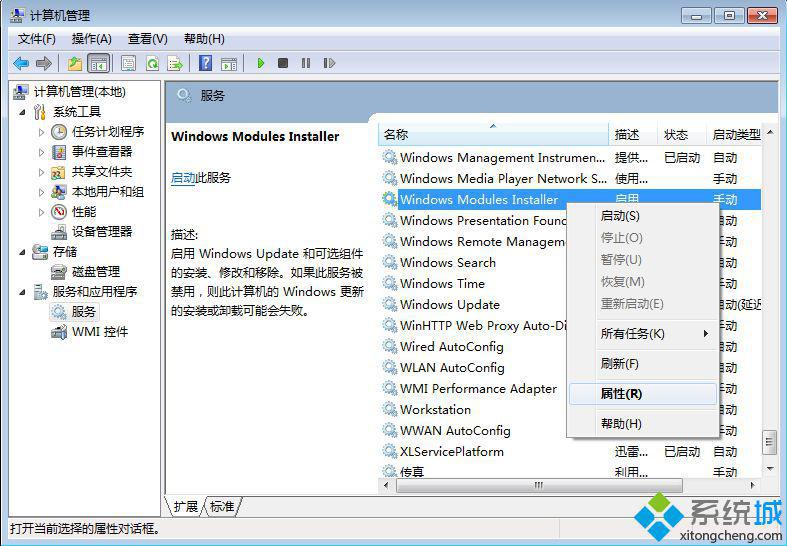Screen dimensions: 787x546
Task: Toggle the Show/Hide Console Tree icon
Action: pos(98,63)
